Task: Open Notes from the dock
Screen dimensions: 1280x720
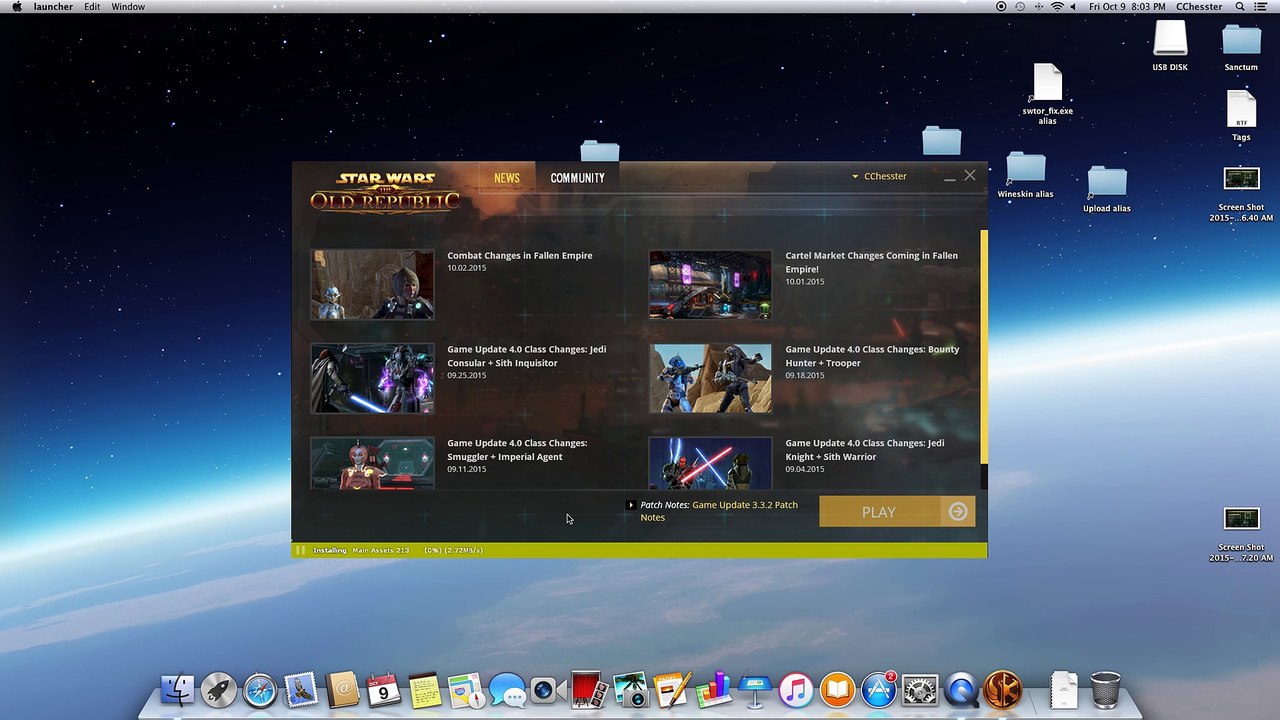Action: pos(424,690)
